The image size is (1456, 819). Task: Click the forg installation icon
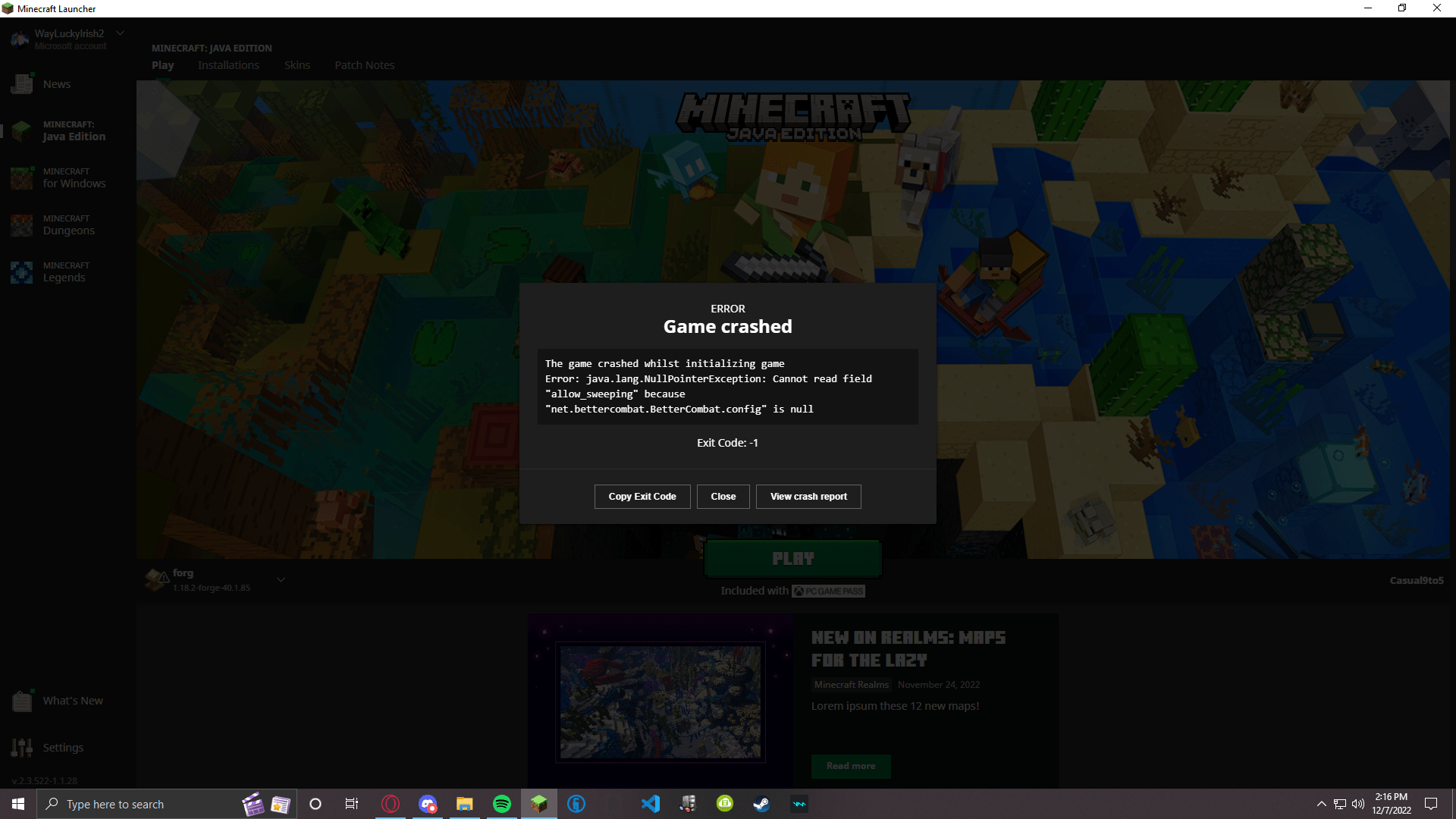[157, 580]
